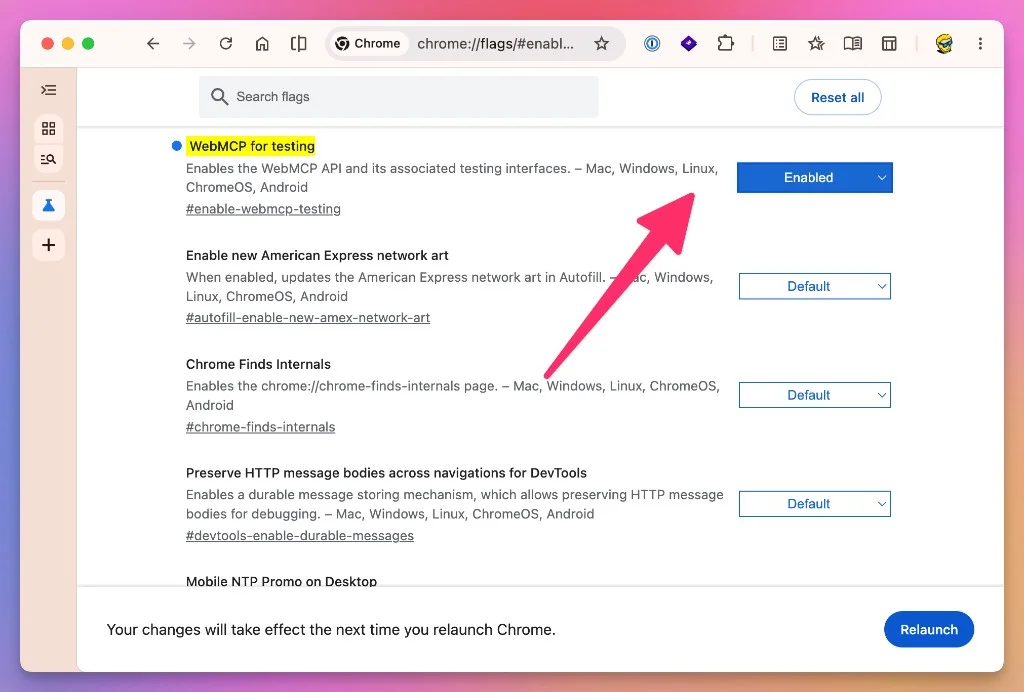Click the Mobile NTP Promo on Desktop heading
The width and height of the screenshot is (1024, 692).
281,581
